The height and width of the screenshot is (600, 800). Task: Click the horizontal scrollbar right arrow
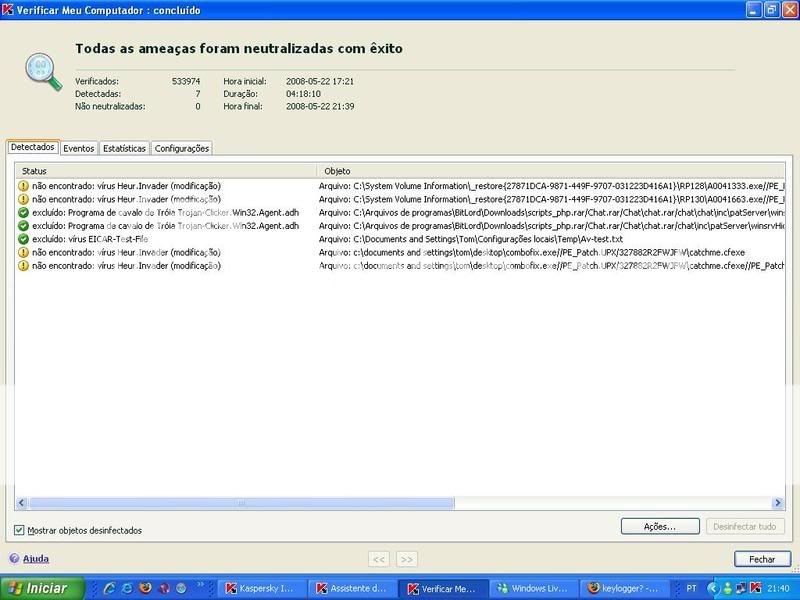[779, 503]
